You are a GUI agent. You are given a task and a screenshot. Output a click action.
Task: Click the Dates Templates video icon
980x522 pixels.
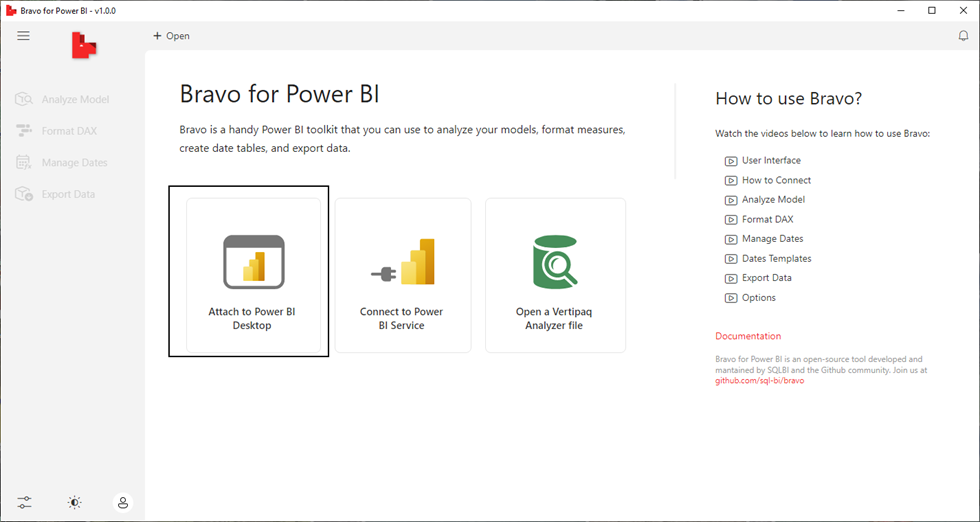tap(731, 259)
